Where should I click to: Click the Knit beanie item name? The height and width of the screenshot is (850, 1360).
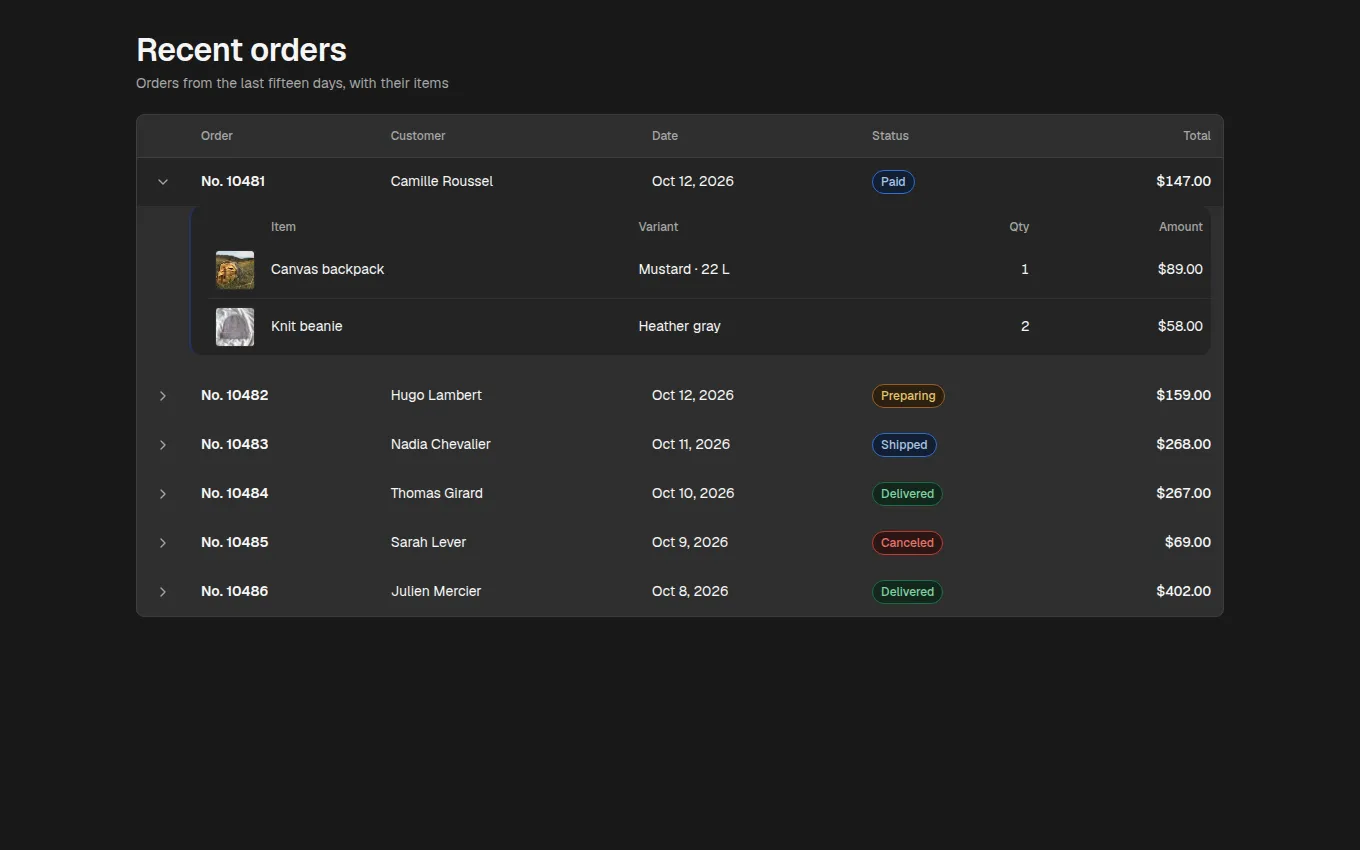coord(307,327)
